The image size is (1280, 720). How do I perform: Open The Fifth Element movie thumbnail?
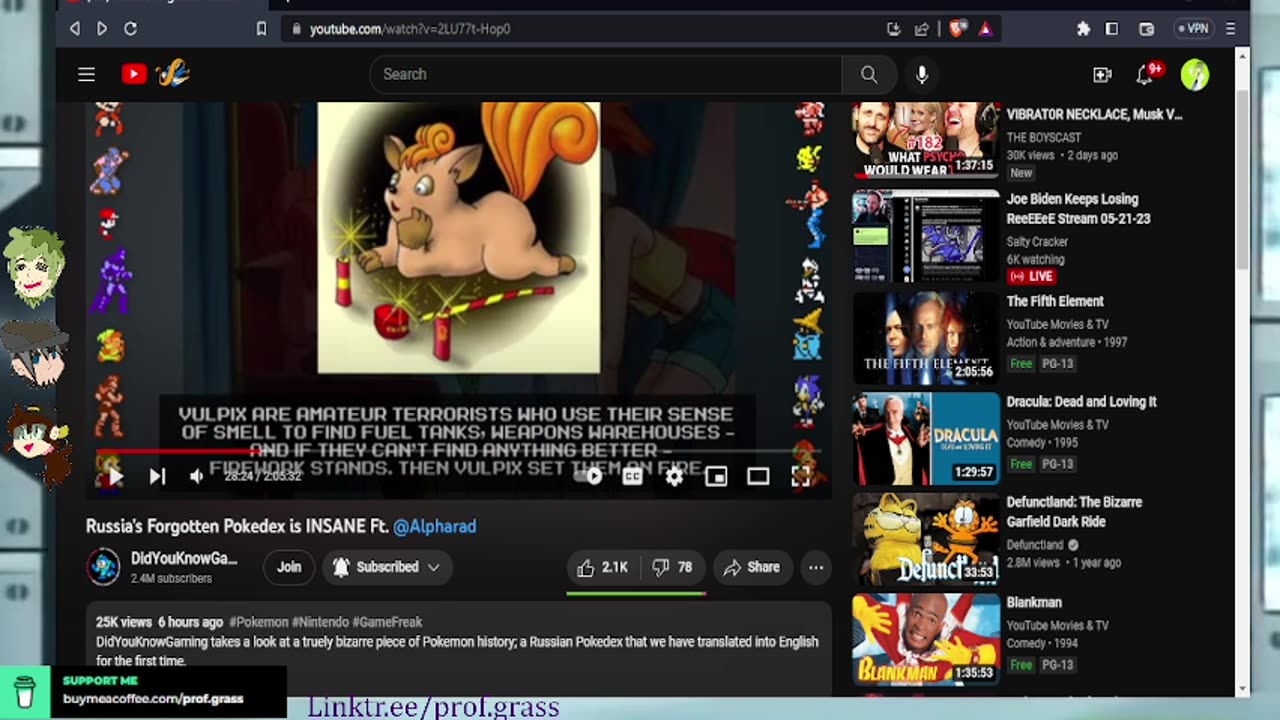925,338
